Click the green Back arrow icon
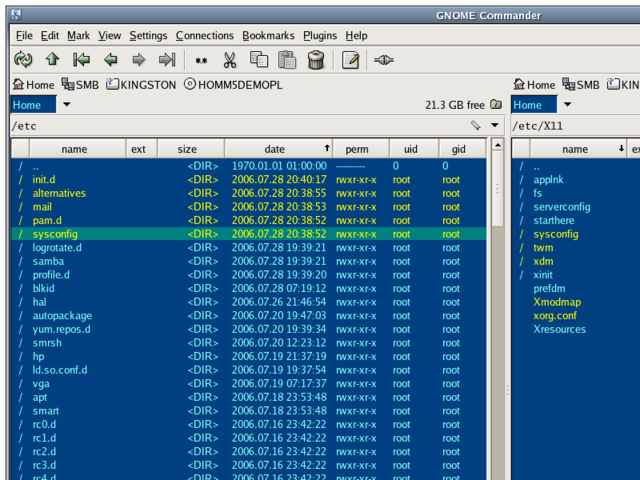Viewport: 640px width, 480px height. (110, 60)
